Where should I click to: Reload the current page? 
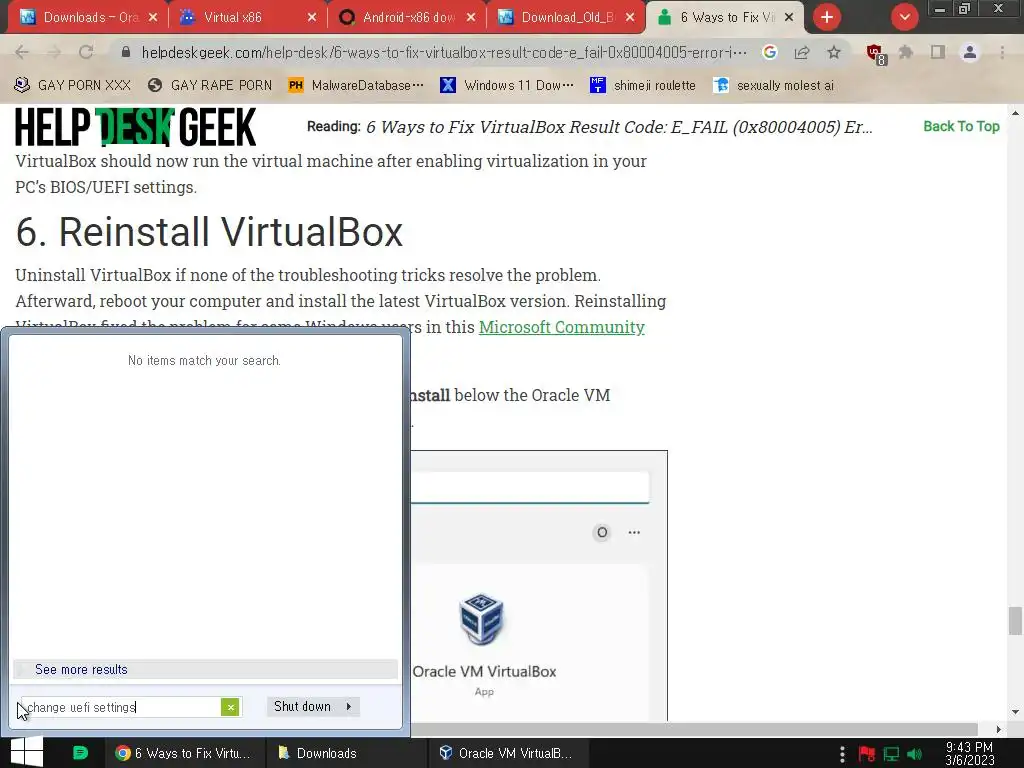pos(86,52)
